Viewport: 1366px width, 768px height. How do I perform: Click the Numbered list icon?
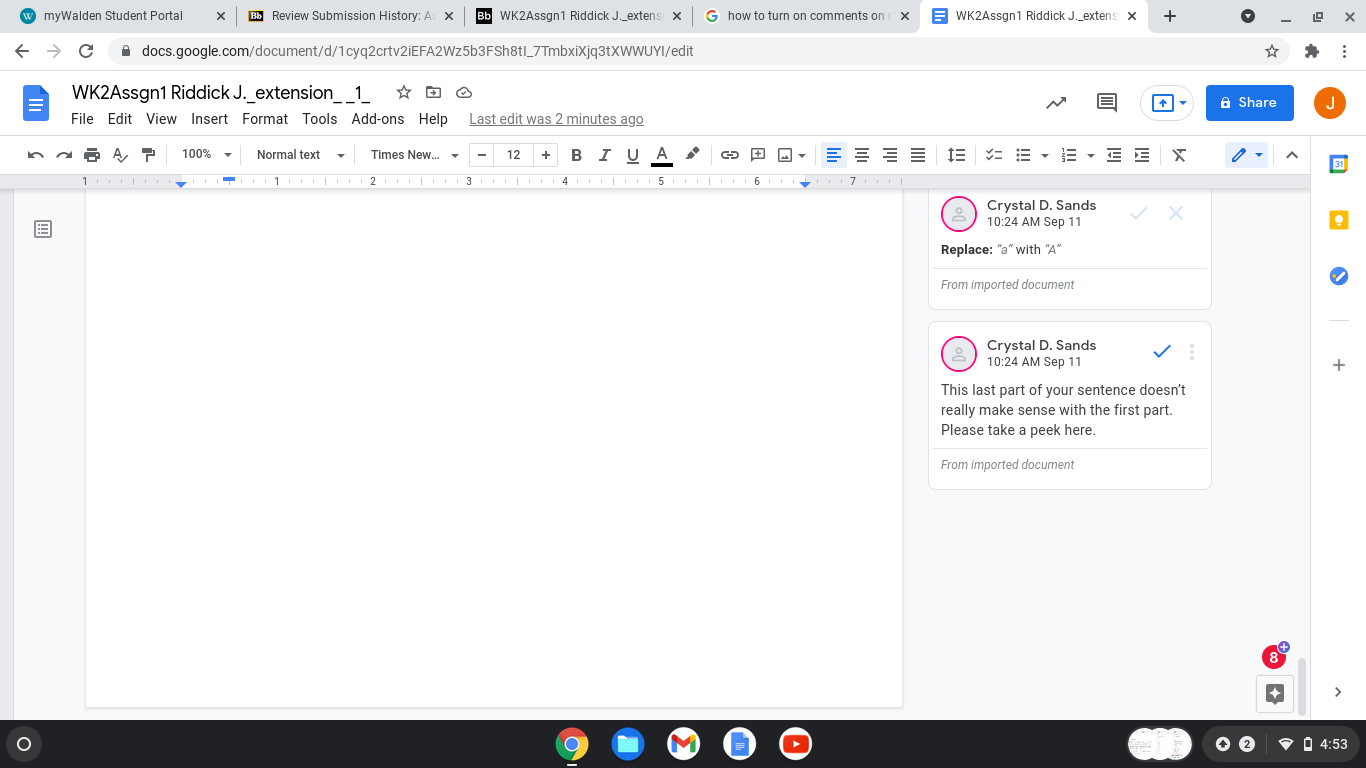[1069, 155]
